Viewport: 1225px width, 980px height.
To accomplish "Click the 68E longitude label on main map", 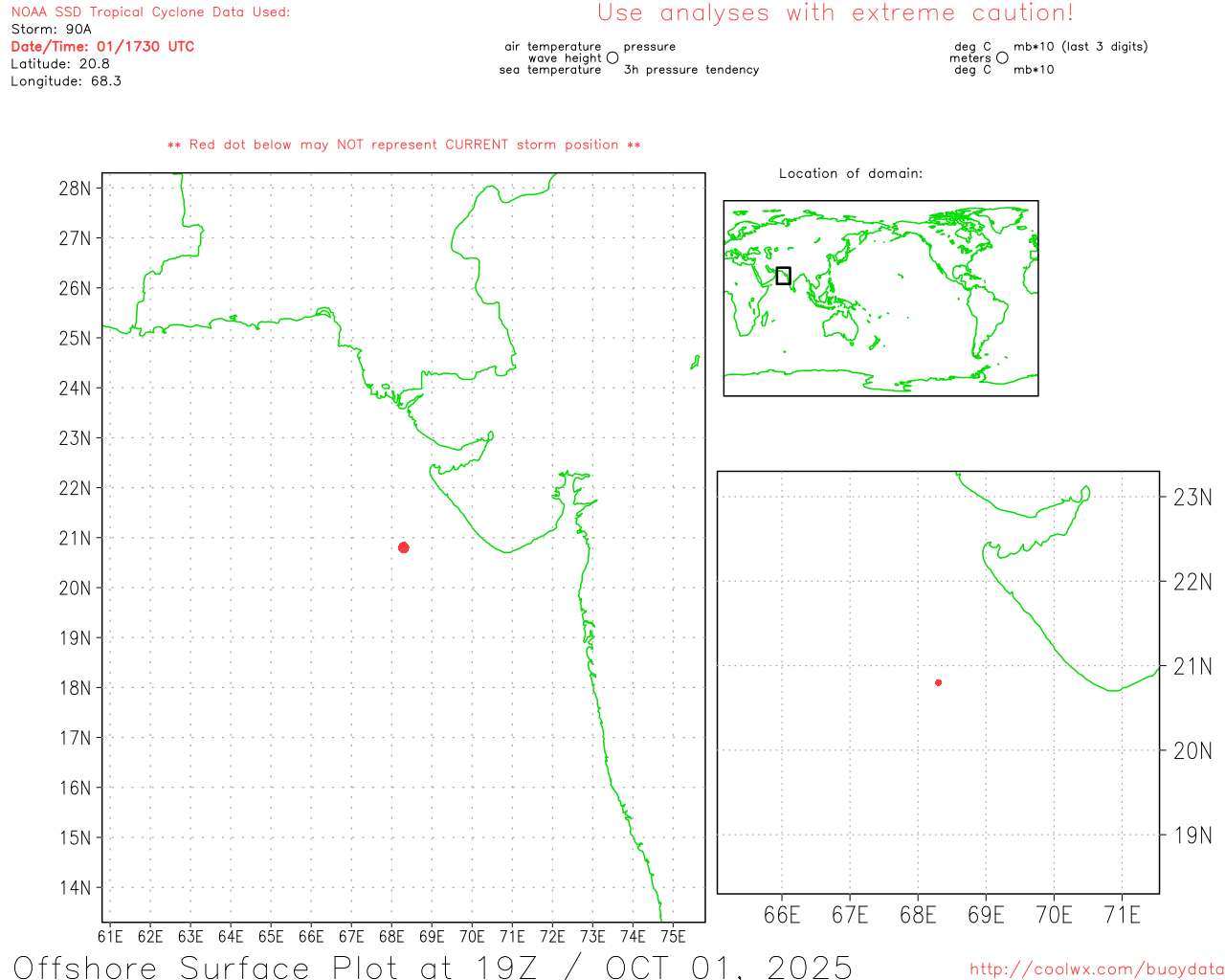I will (x=391, y=937).
